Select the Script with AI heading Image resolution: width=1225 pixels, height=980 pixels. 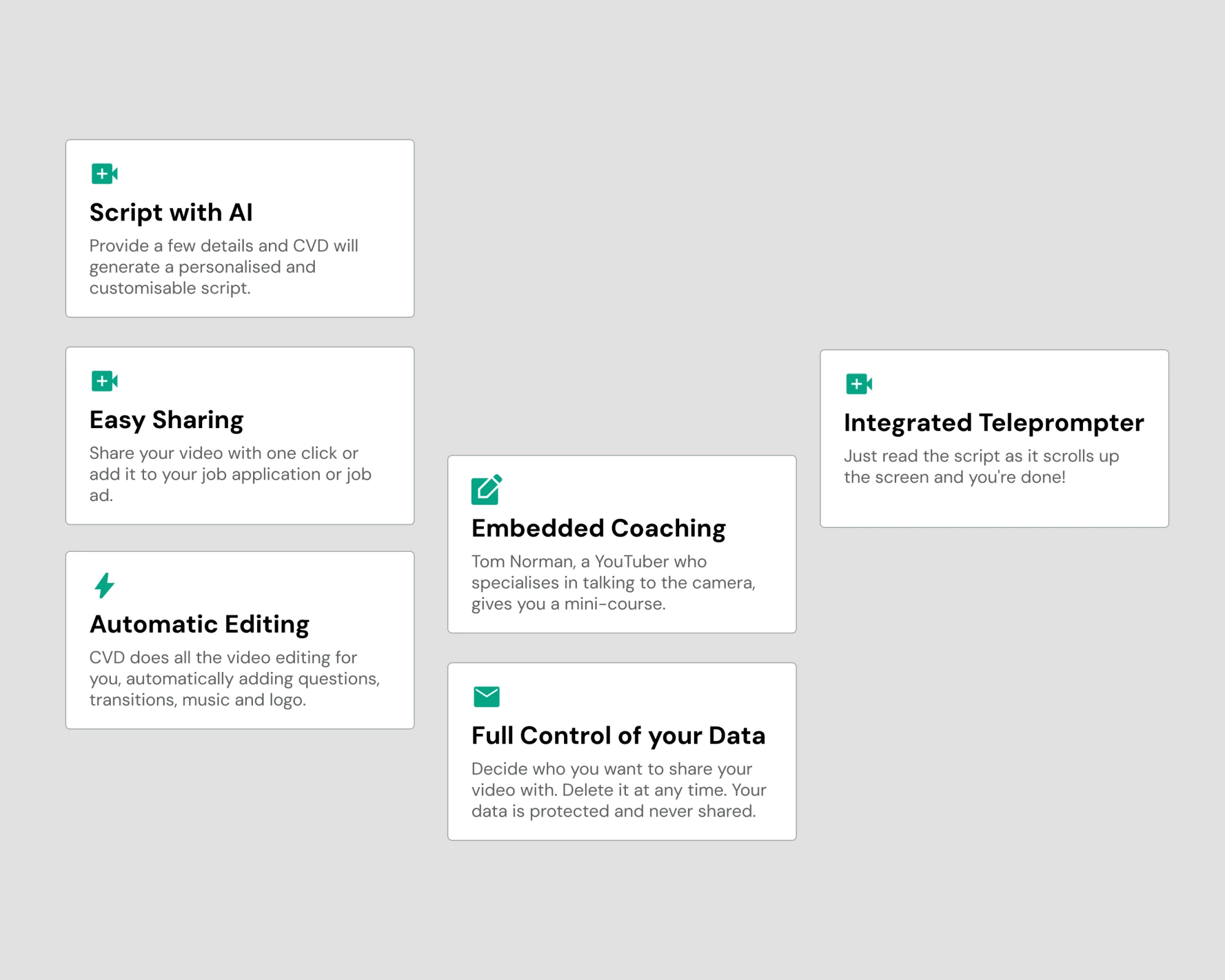click(171, 213)
